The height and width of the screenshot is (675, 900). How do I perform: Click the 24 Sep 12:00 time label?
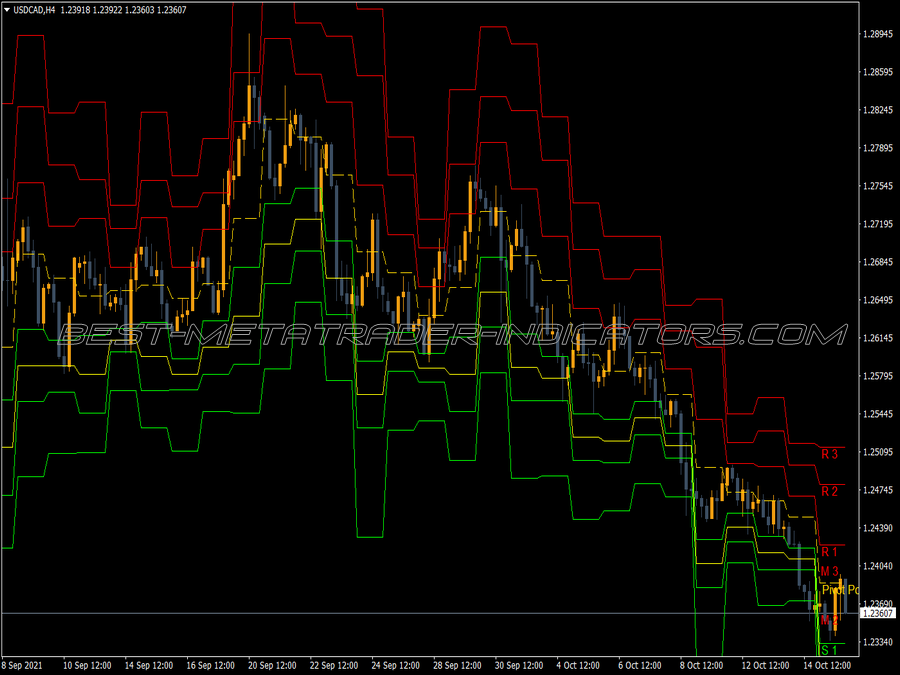point(395,665)
